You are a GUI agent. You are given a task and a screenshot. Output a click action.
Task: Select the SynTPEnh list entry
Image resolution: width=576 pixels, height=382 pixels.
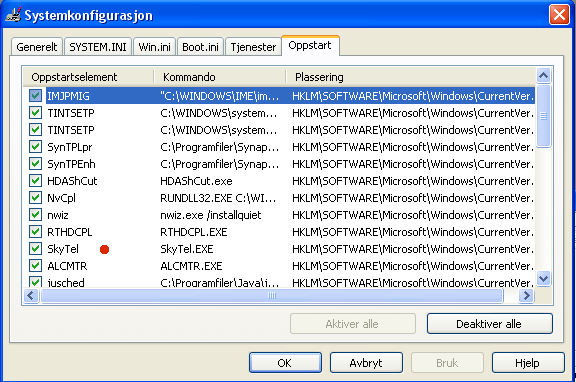(71, 164)
